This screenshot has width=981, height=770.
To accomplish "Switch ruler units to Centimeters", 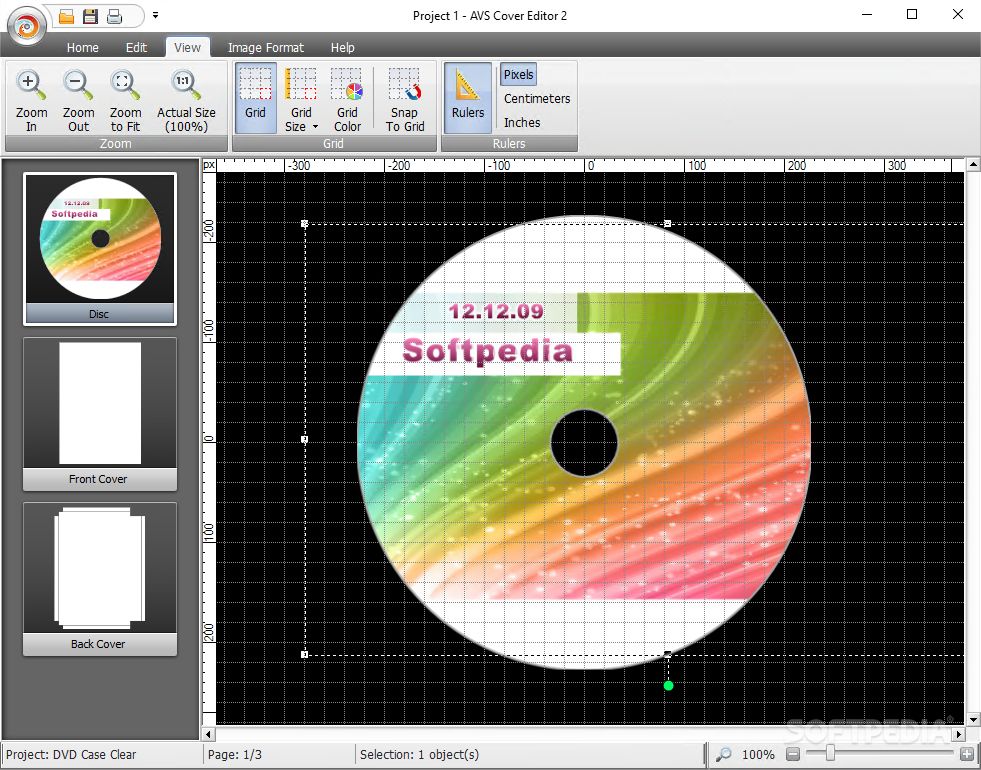I will (x=536, y=98).
